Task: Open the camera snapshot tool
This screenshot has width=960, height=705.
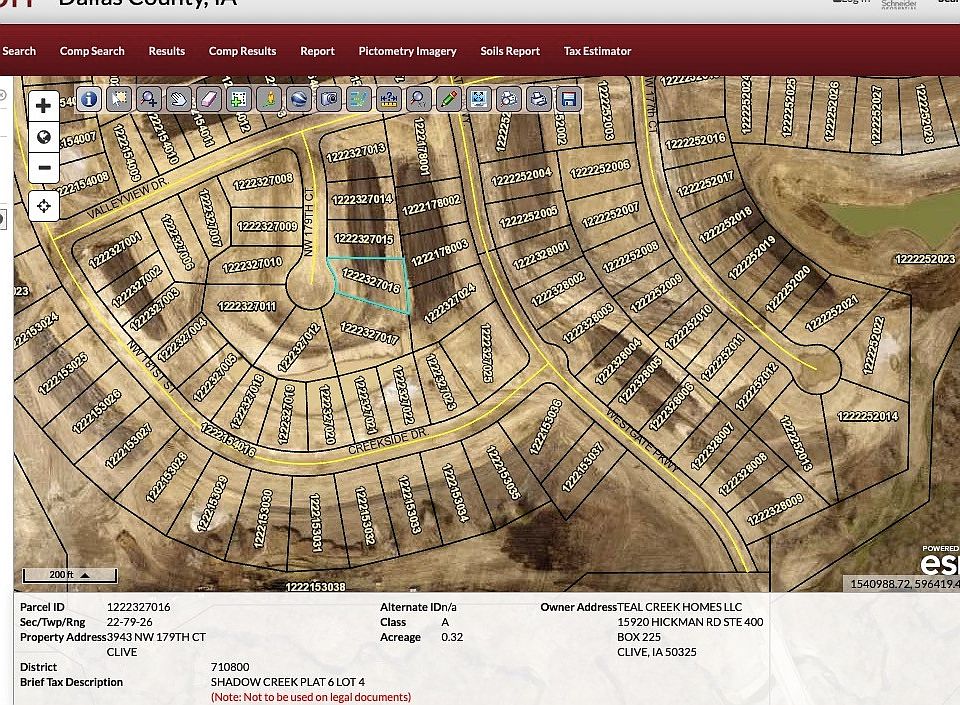Action: coord(329,99)
